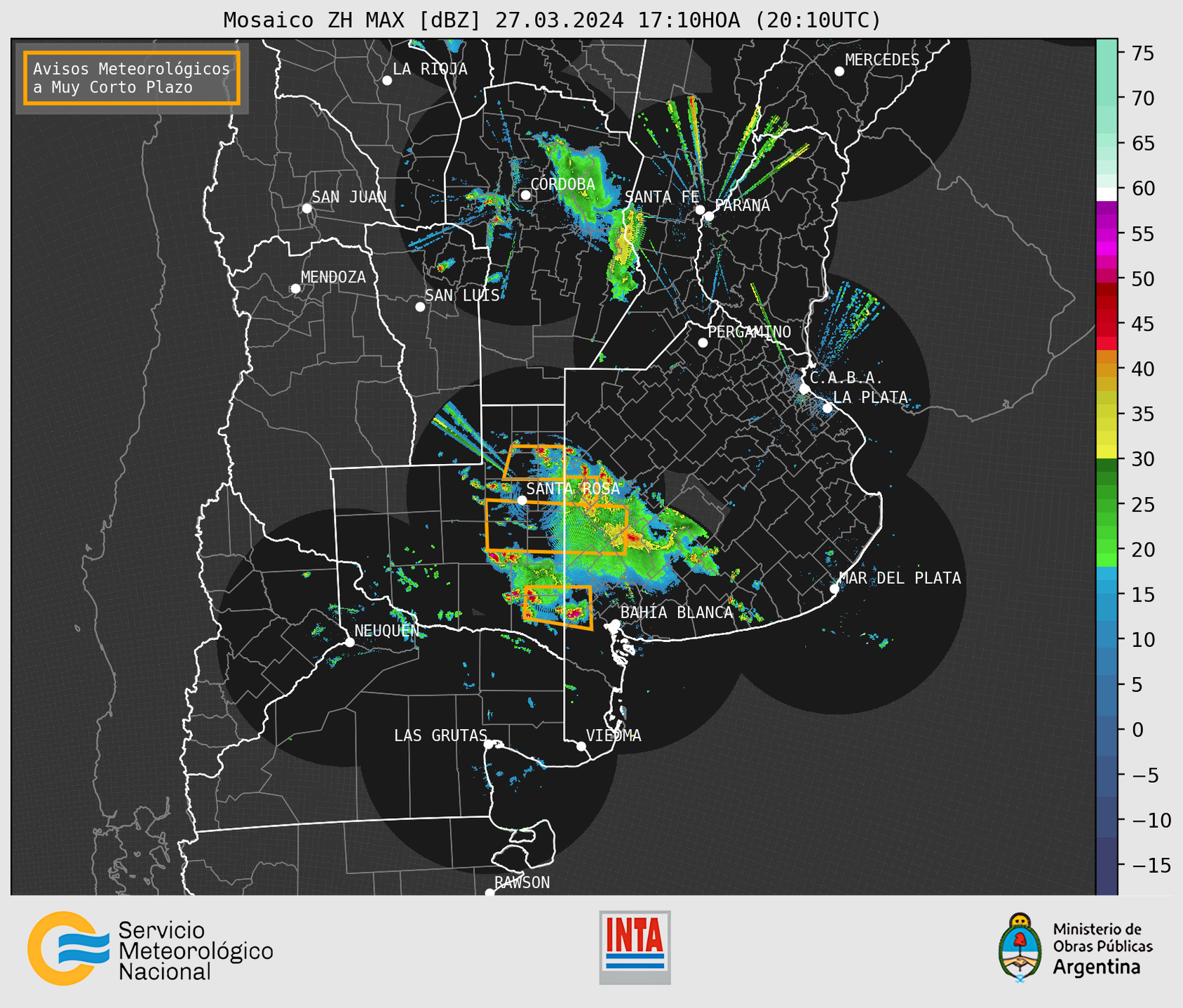Screen dimensions: 1183x1008
Task: Click the 40 dBZ orange band on scale
Action: pyautogui.click(x=1107, y=369)
